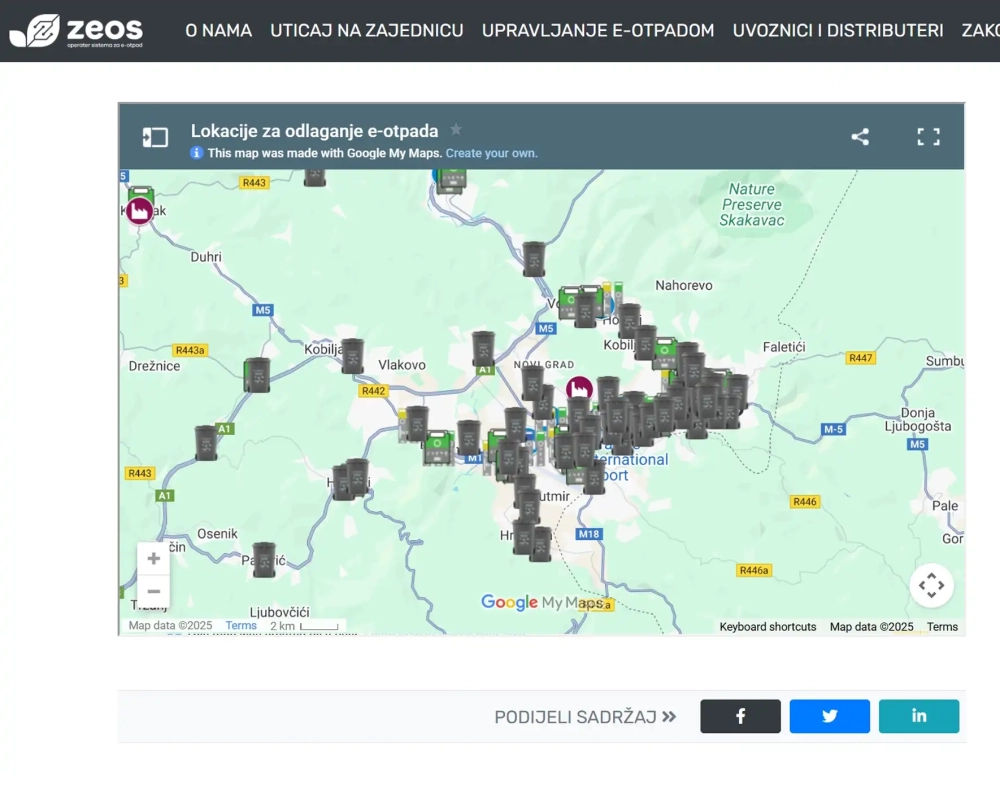Viewport: 1000px width, 789px height.
Task: Open UVOZNICI I DISTRIBUTERI menu item
Action: [837, 31]
